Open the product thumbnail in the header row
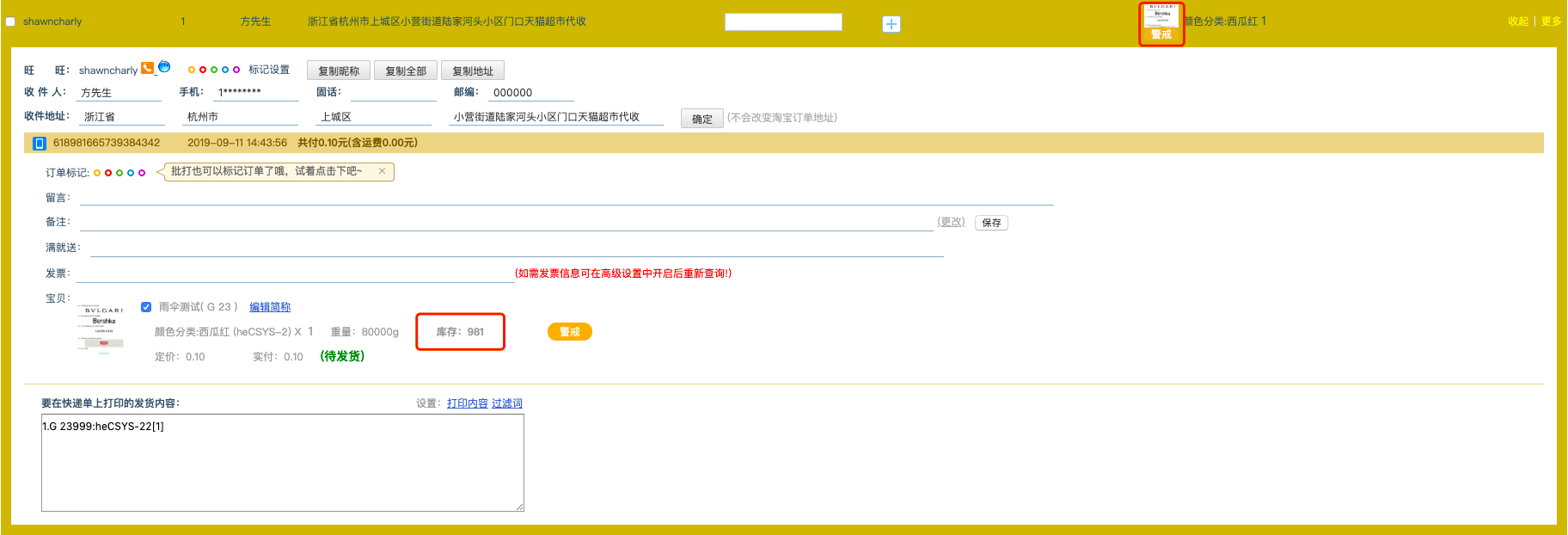The height and width of the screenshot is (535, 1568). pyautogui.click(x=1161, y=18)
